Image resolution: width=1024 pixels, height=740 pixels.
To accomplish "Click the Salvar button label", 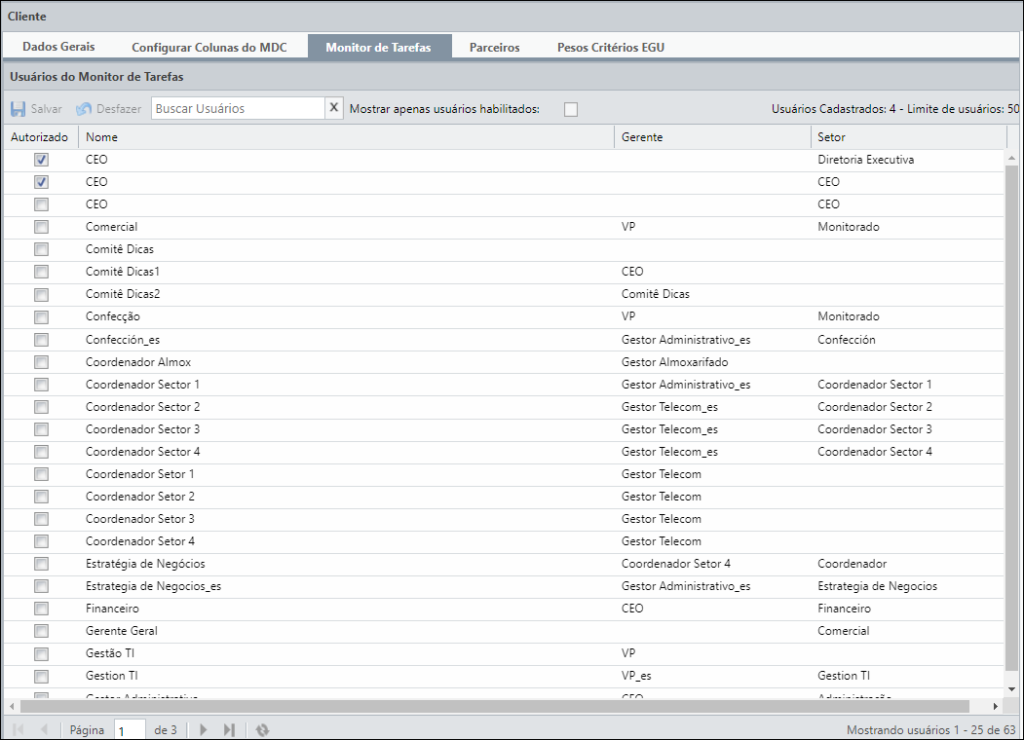I will pos(46,109).
